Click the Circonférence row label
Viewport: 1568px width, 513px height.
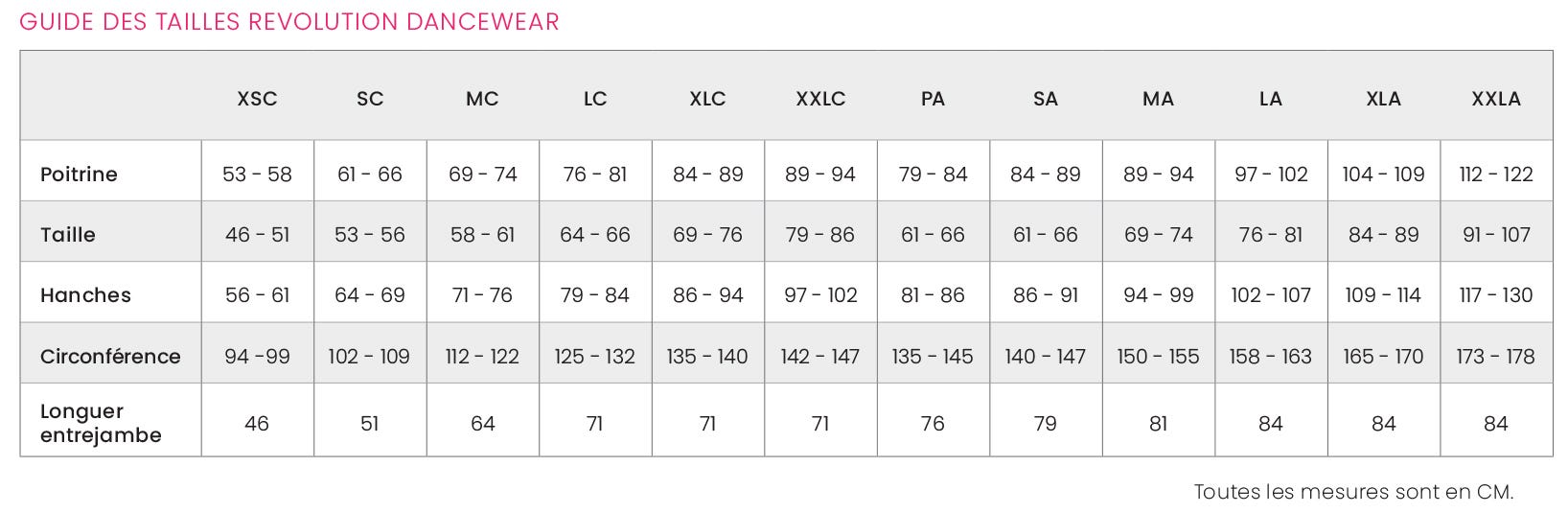click(x=110, y=357)
